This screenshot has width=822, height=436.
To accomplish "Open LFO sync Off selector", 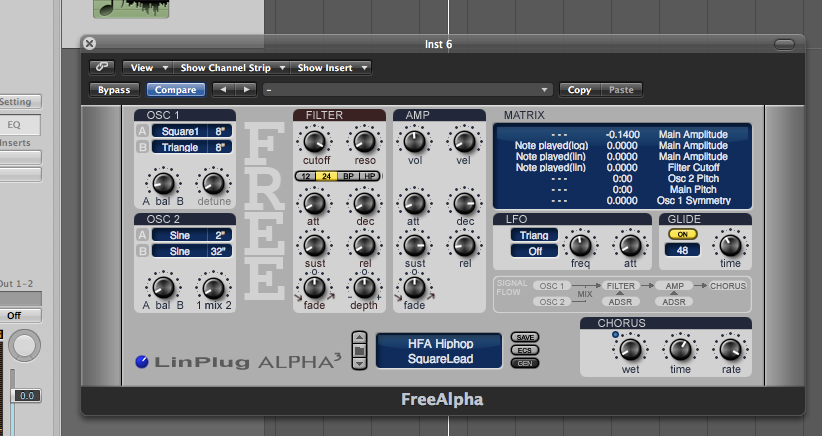I will tap(534, 251).
